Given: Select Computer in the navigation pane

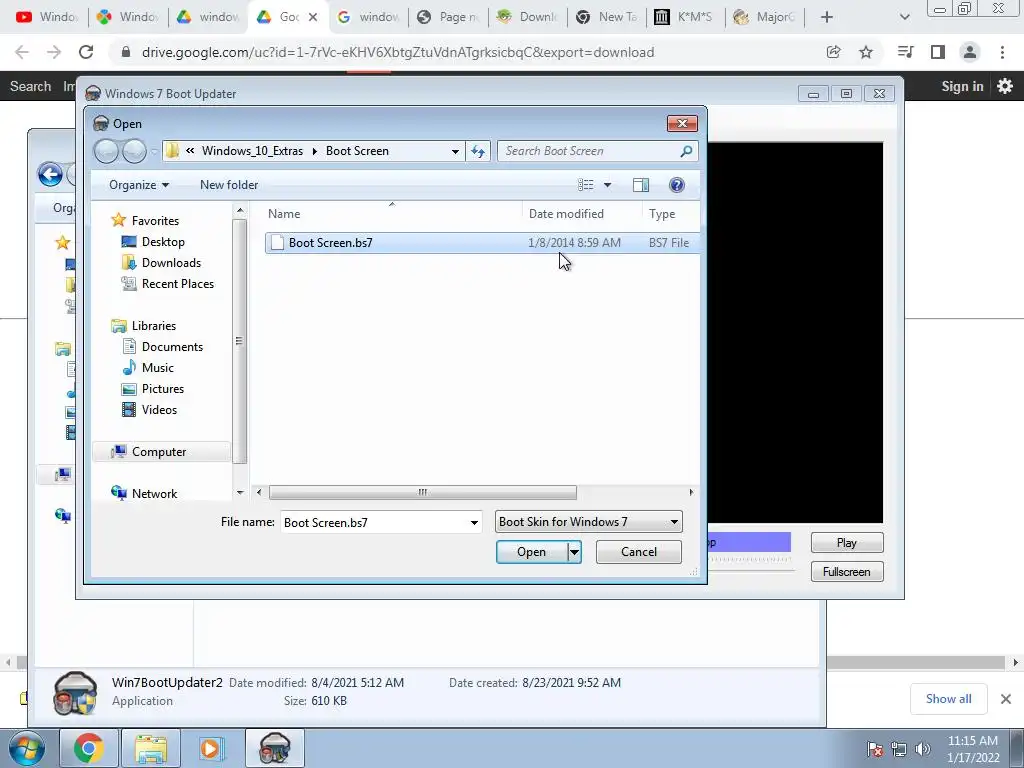Looking at the screenshot, I should (159, 452).
